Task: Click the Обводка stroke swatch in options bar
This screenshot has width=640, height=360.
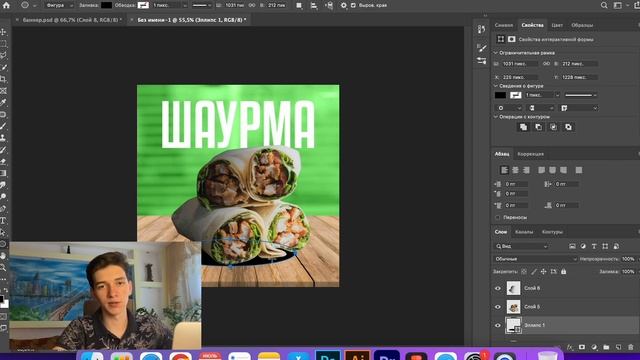Action: [x=143, y=5]
